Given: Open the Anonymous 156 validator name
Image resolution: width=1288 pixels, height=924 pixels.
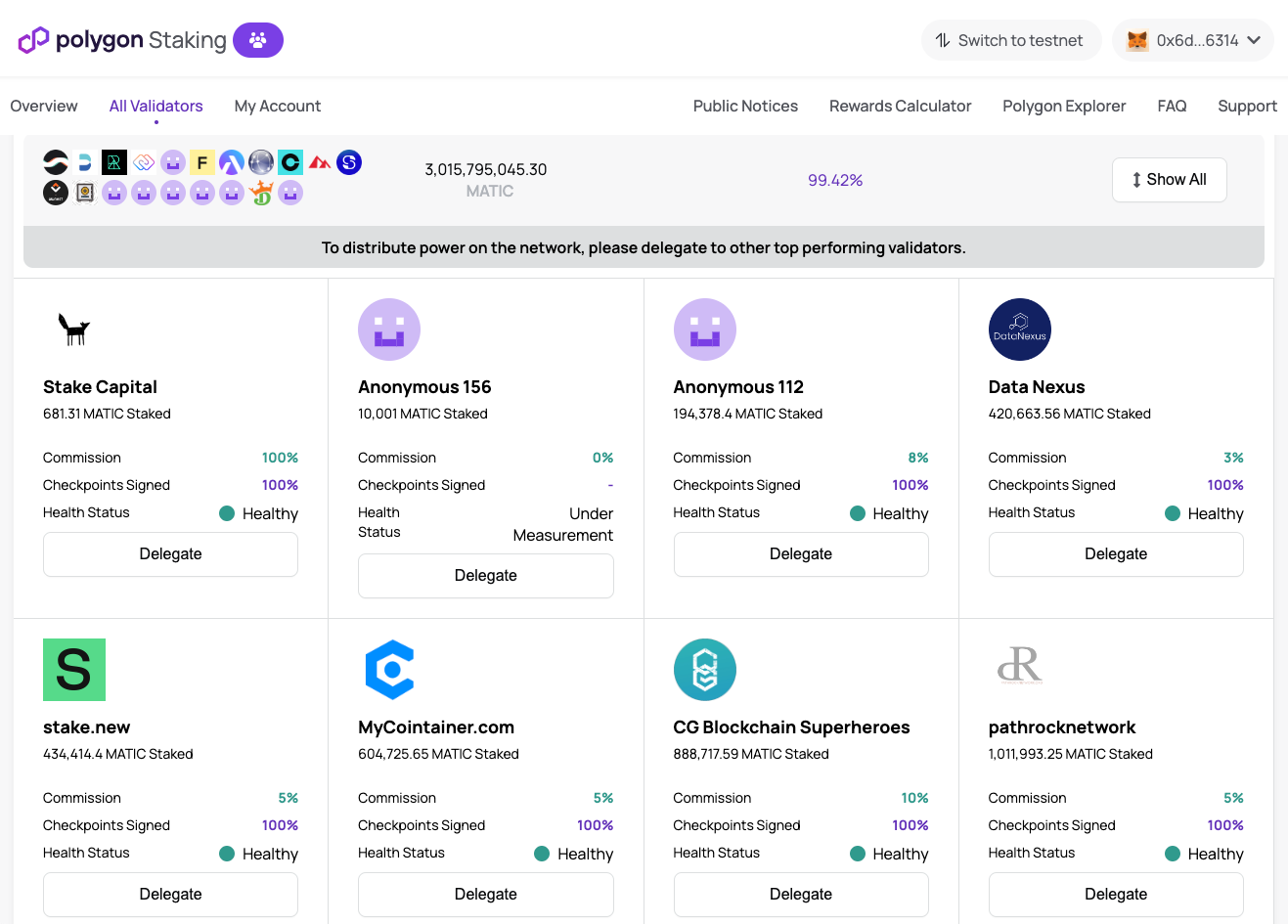Looking at the screenshot, I should coord(424,387).
